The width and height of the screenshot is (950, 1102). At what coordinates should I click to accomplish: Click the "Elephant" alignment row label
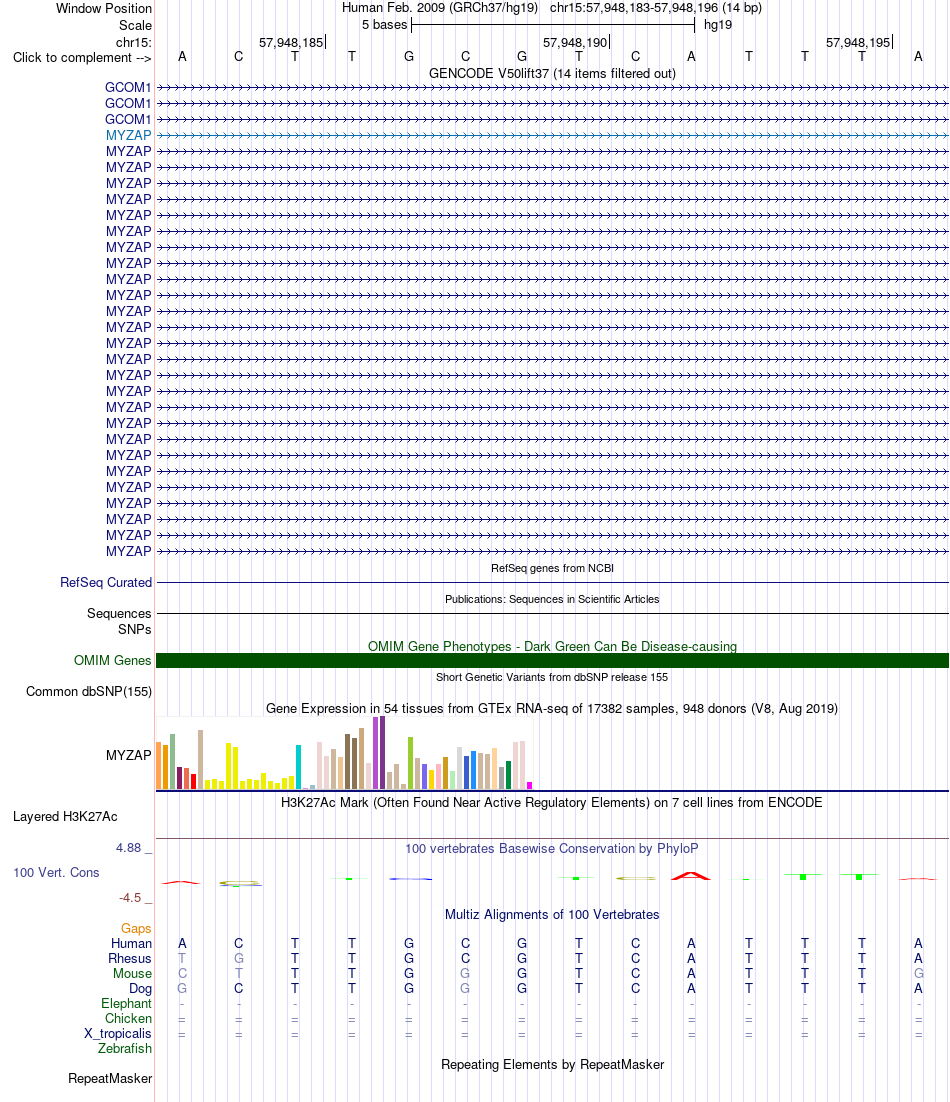(x=126, y=1003)
